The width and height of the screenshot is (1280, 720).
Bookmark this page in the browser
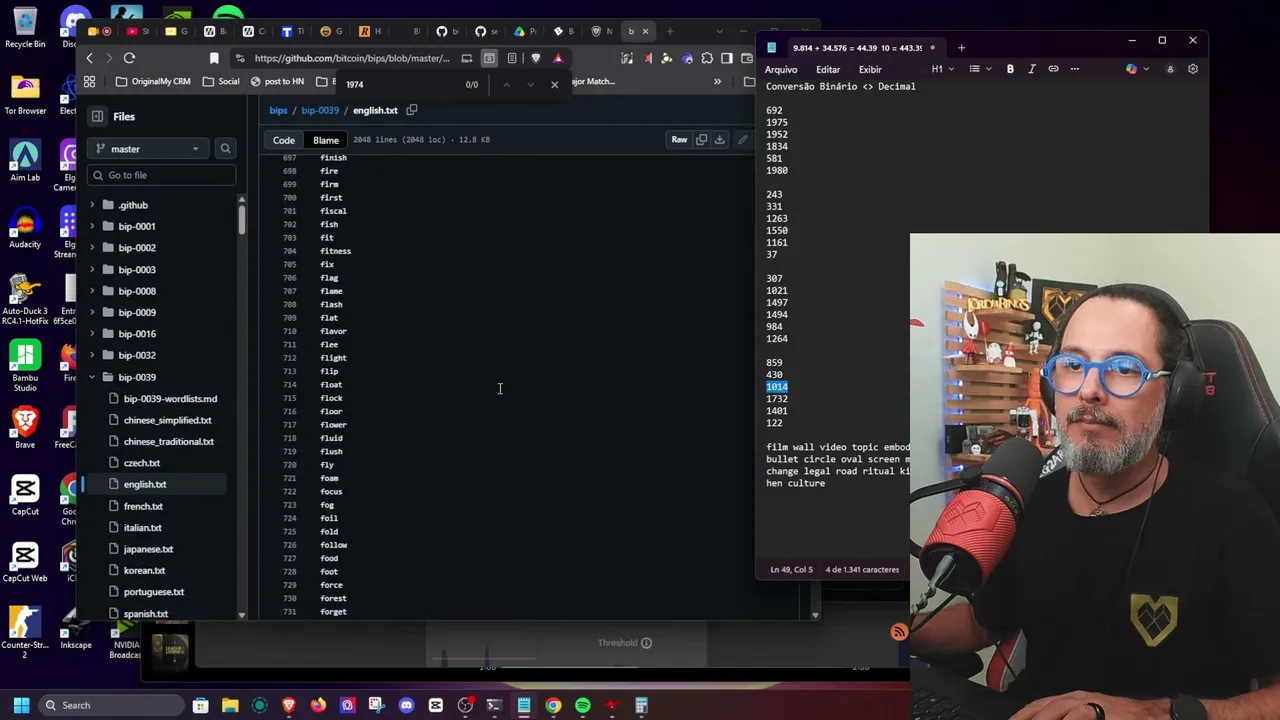pos(214,58)
